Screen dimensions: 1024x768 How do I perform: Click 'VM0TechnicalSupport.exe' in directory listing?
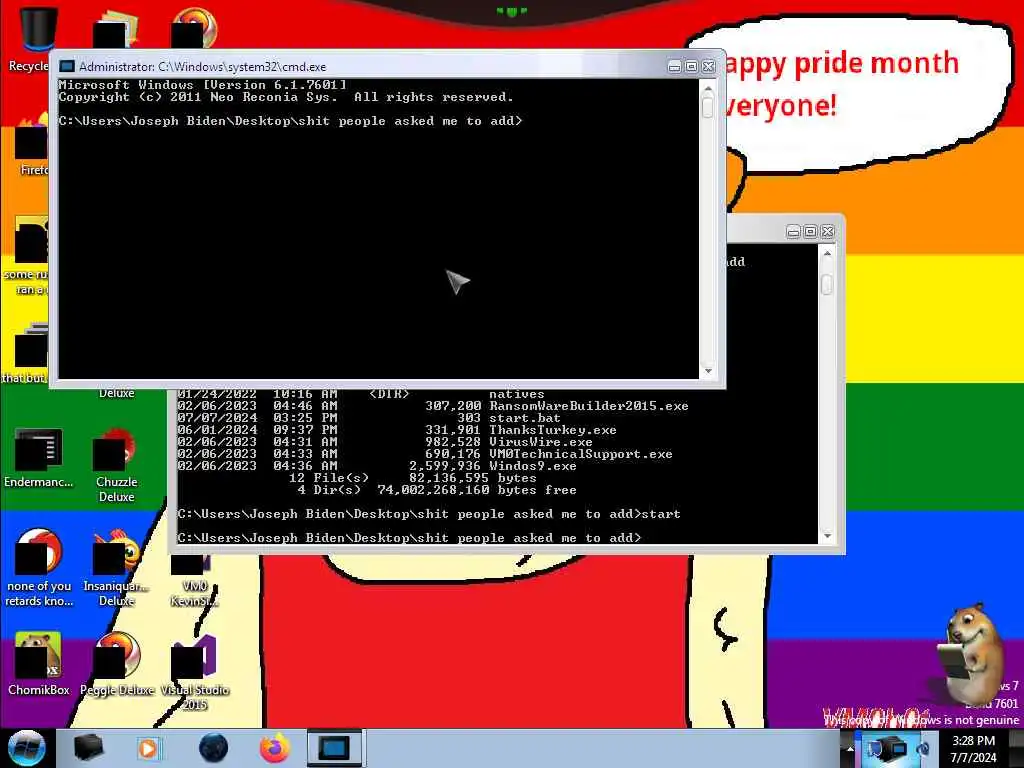pyautogui.click(x=581, y=454)
